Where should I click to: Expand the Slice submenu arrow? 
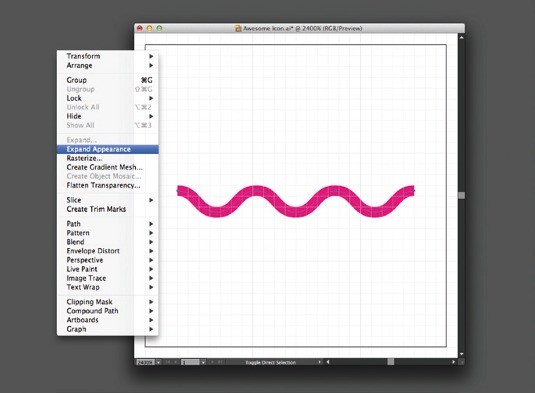click(x=151, y=200)
